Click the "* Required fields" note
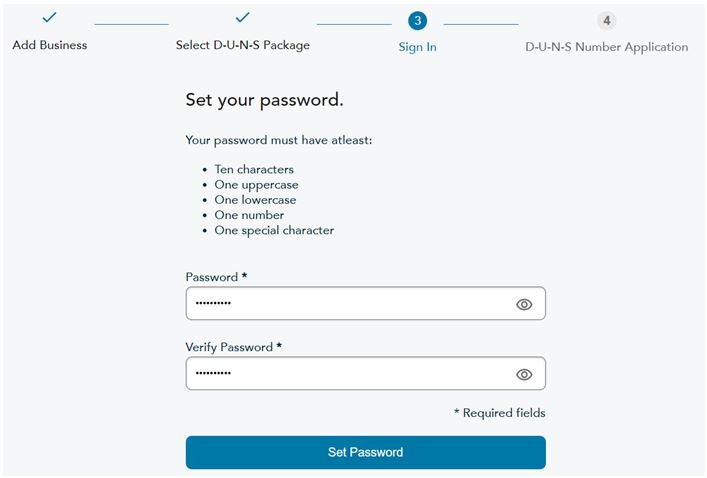 point(499,413)
